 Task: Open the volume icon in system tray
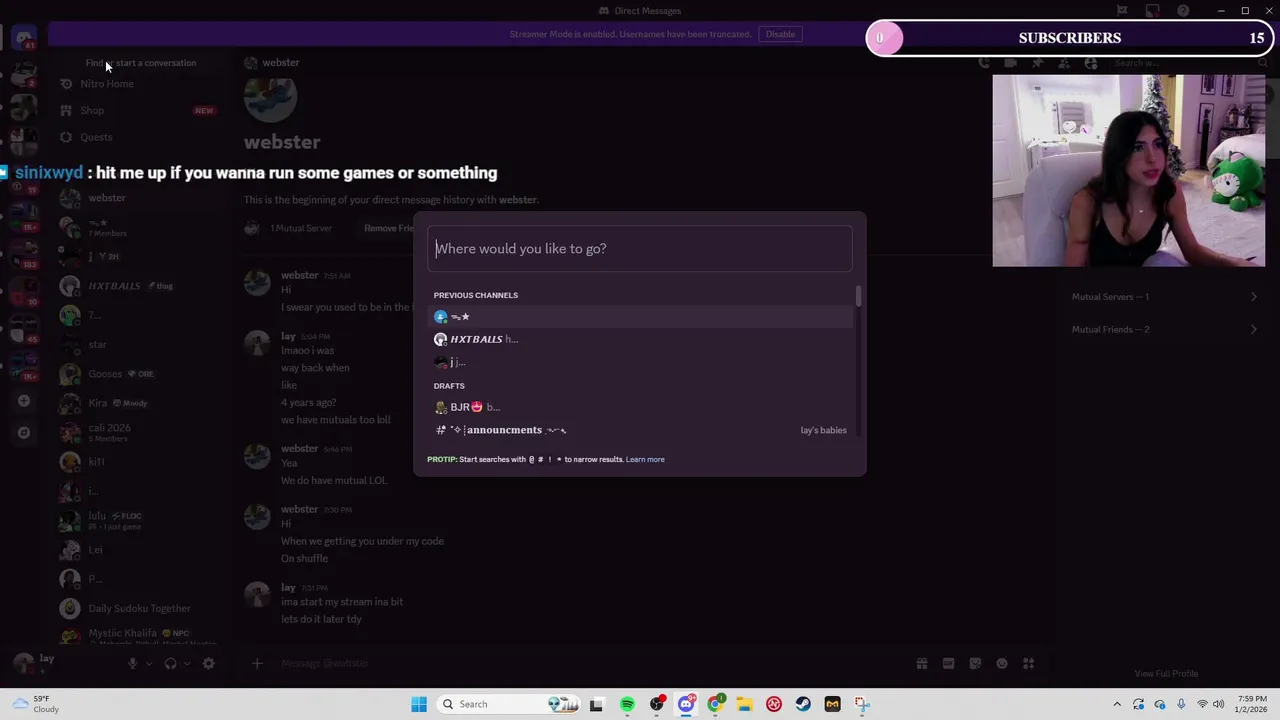point(1219,704)
